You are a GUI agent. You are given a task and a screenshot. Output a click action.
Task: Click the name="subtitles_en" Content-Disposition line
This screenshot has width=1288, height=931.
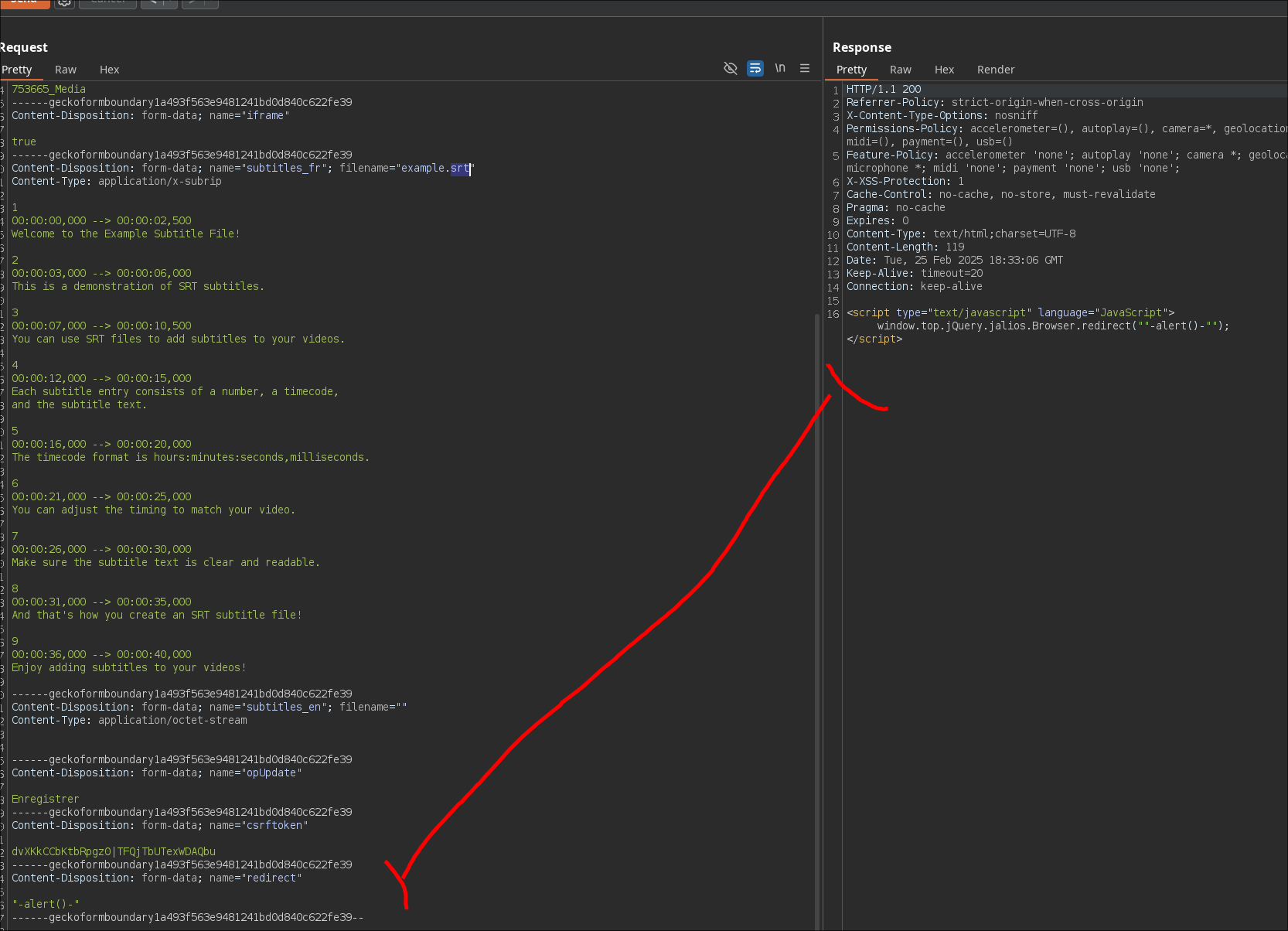point(210,707)
